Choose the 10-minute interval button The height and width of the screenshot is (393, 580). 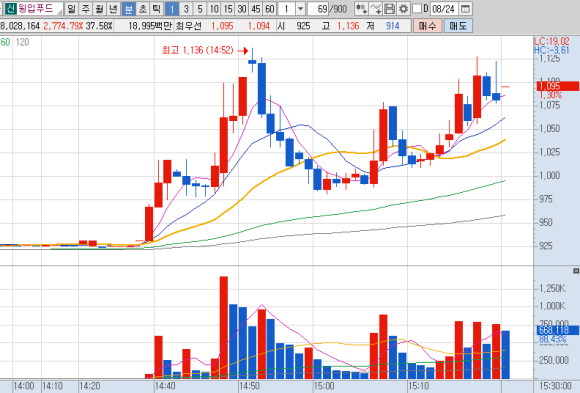(x=214, y=9)
